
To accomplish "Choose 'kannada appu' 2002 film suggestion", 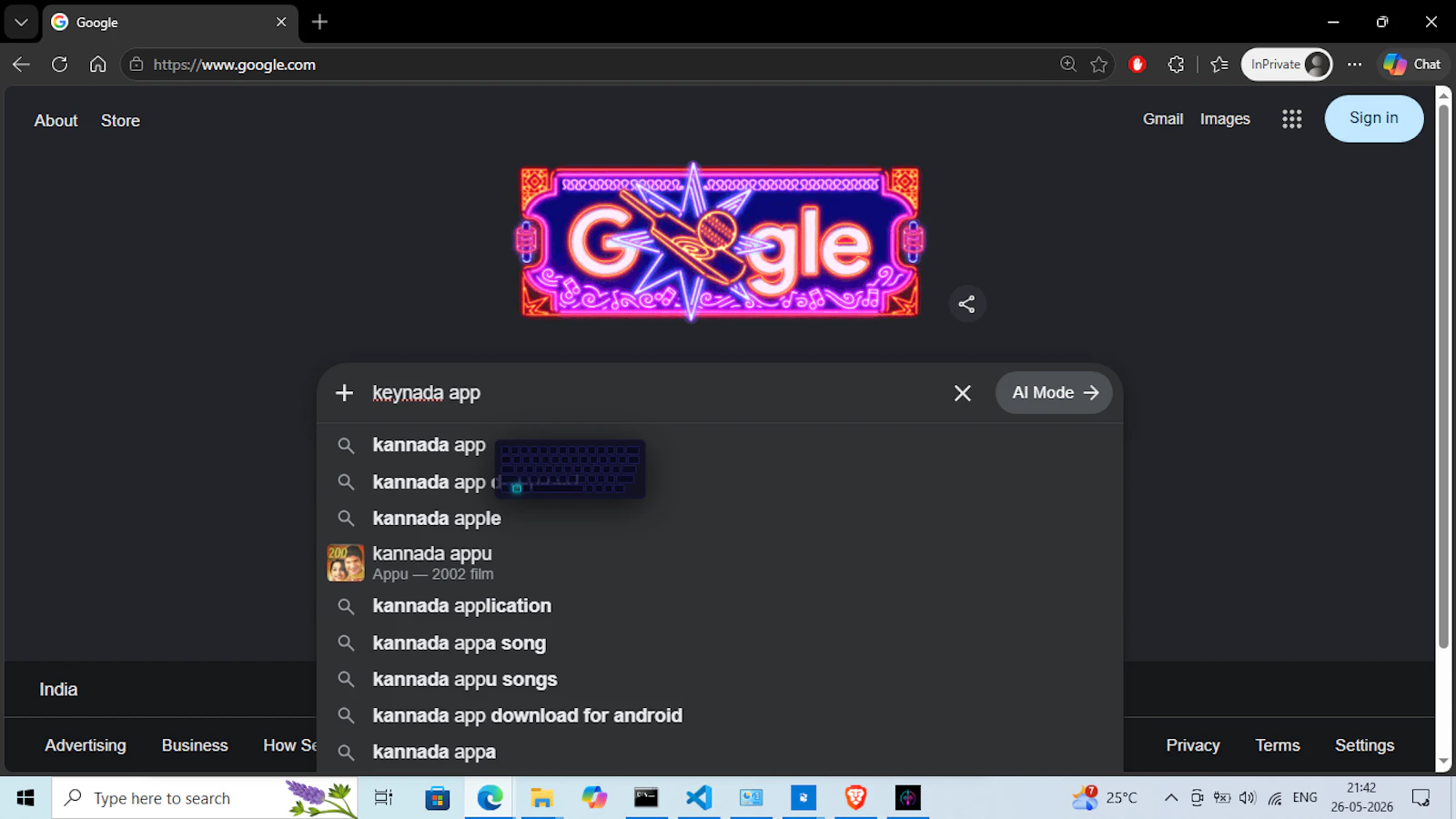I will 720,562.
